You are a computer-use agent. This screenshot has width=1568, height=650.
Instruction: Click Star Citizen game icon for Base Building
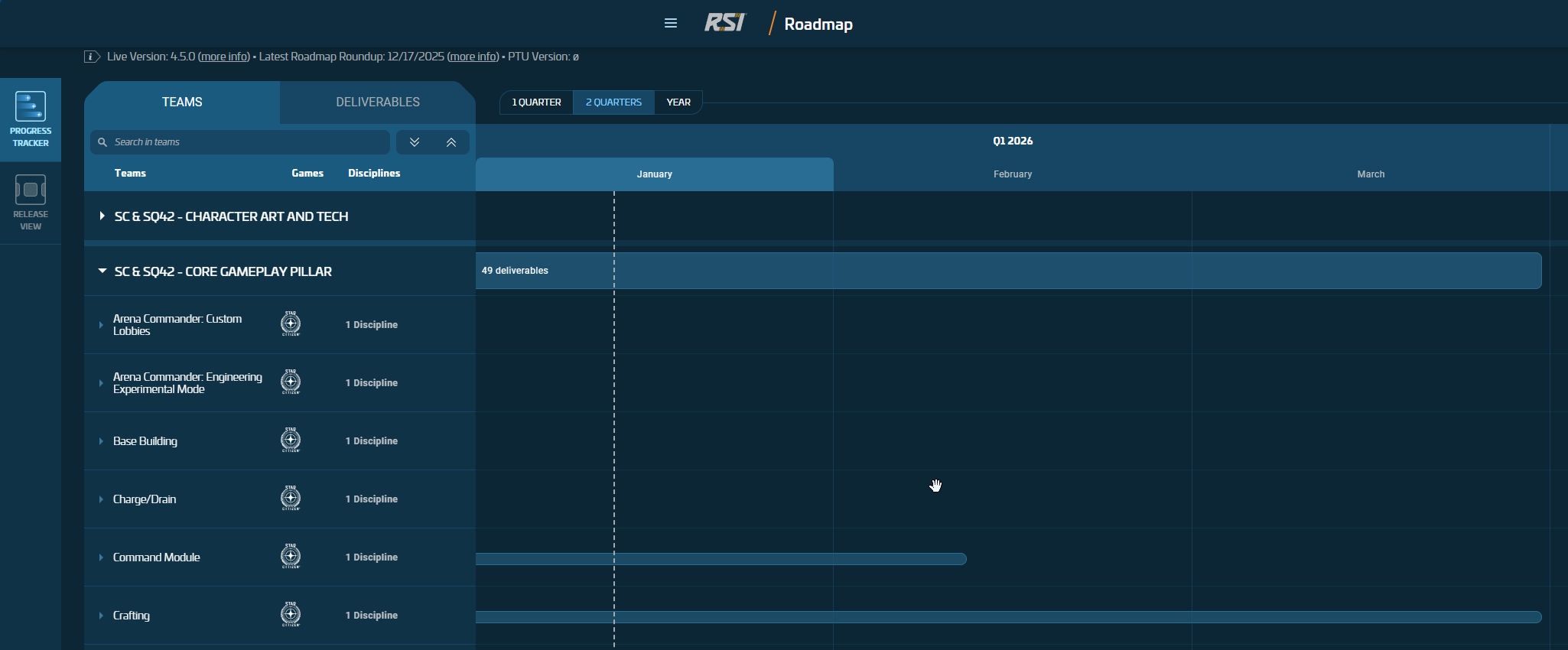[291, 440]
